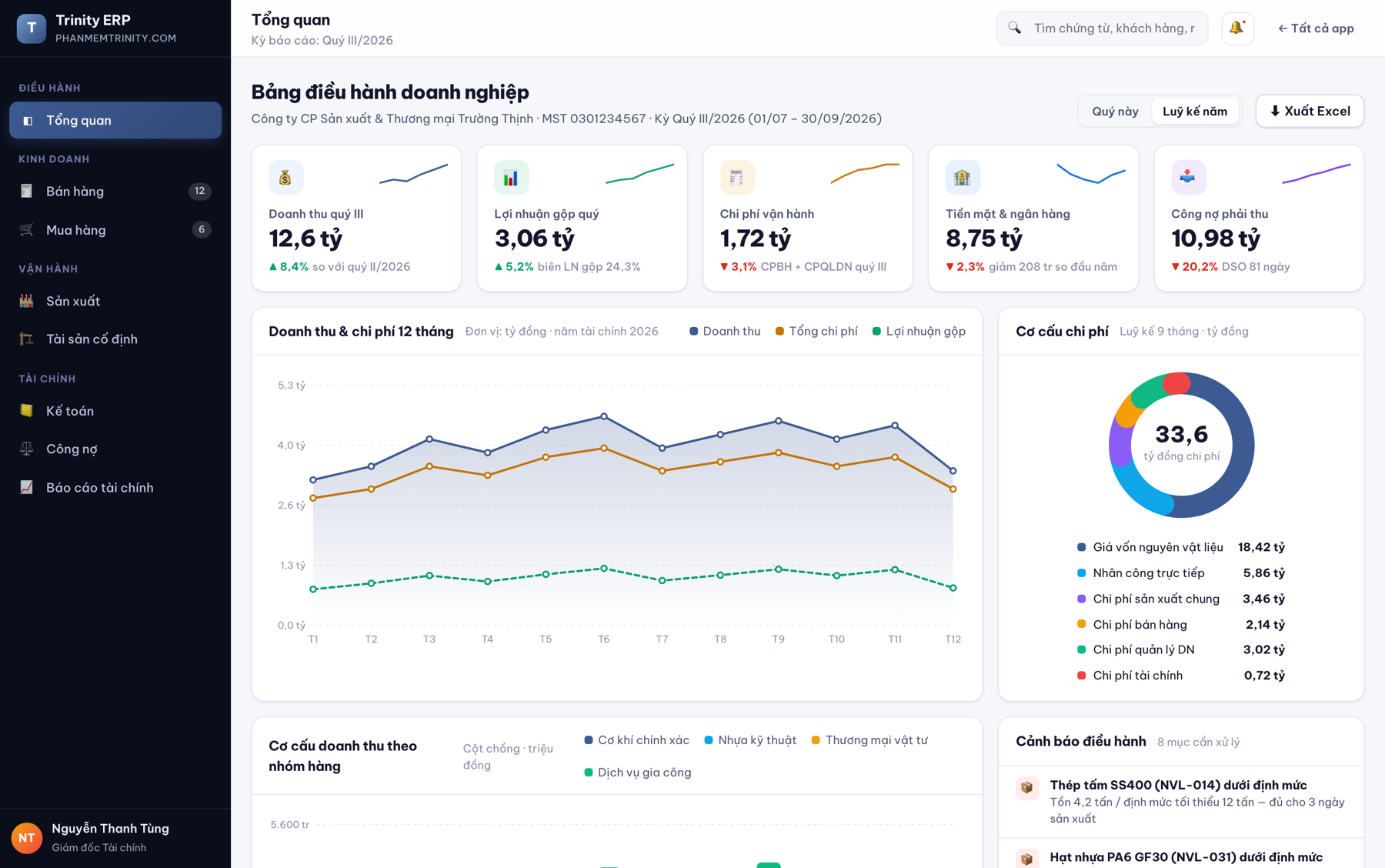Open Thép tấm SS400 (NVL-014) alert
This screenshot has width=1385, height=868.
1181,802
